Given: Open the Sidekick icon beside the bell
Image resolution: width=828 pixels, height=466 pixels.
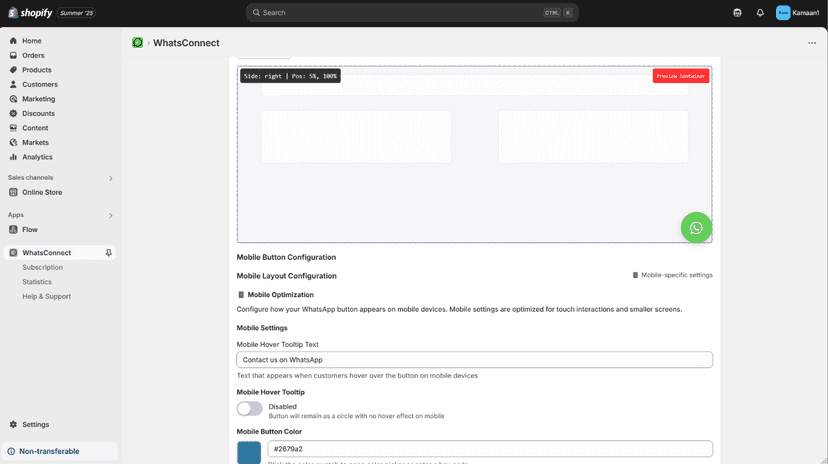Looking at the screenshot, I should pos(737,13).
